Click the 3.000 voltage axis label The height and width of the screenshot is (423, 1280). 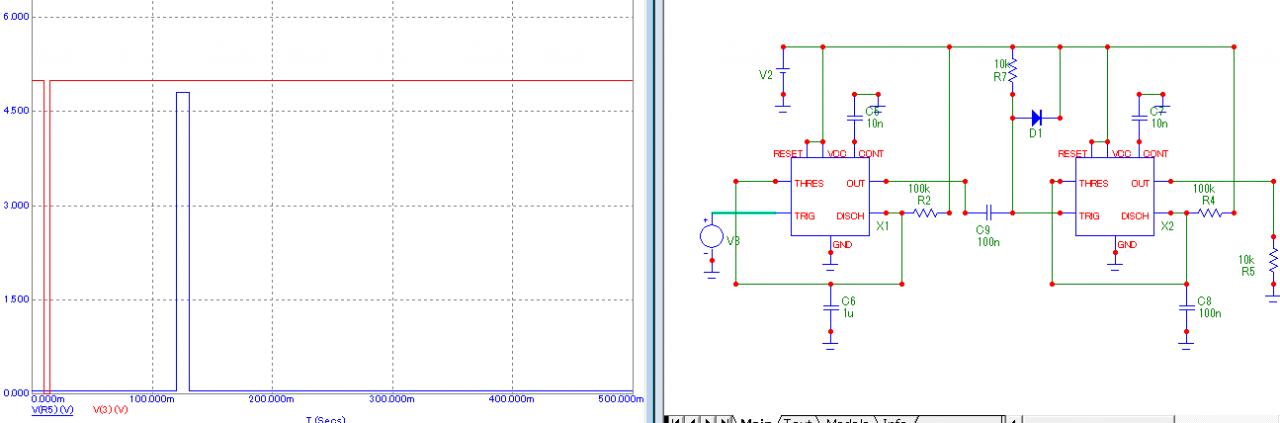coord(15,205)
